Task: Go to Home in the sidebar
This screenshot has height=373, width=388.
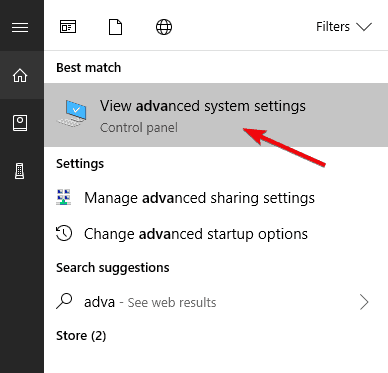Action: click(20, 75)
